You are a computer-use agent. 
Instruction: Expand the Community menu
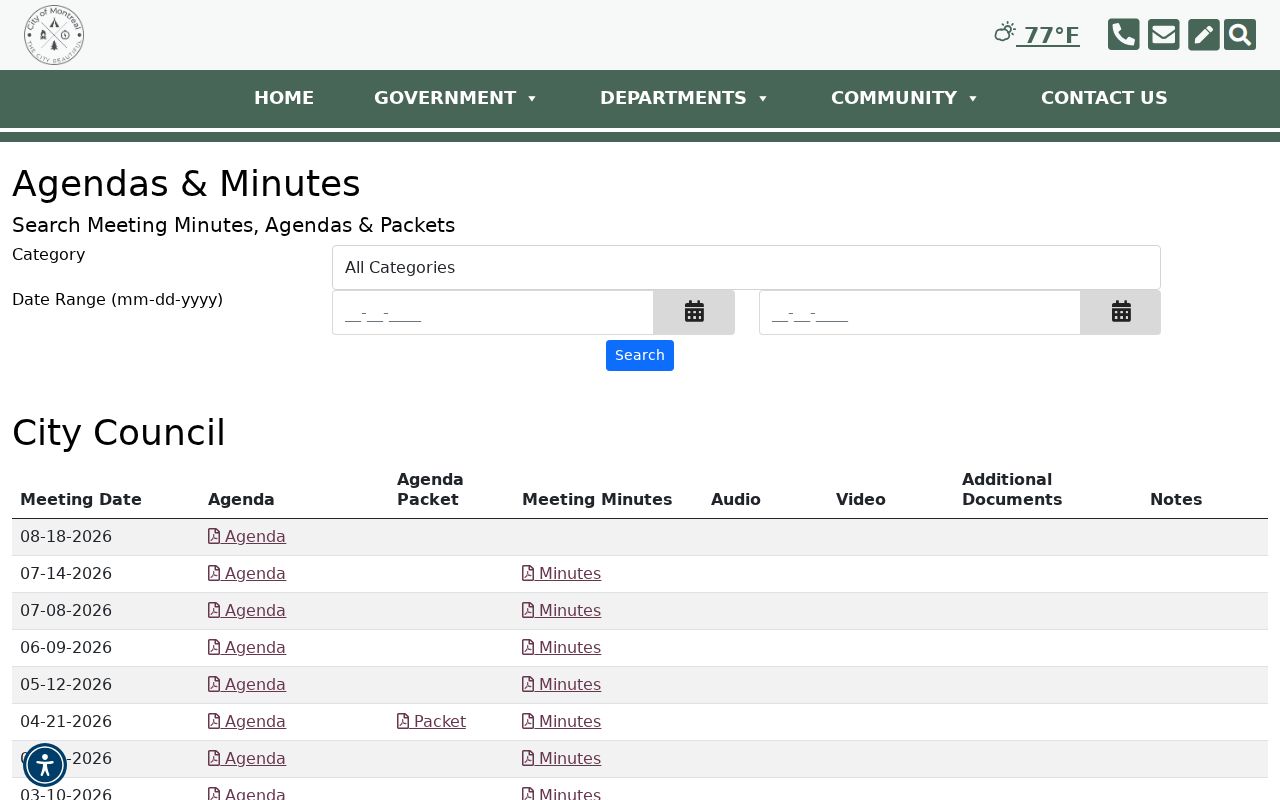pos(905,98)
